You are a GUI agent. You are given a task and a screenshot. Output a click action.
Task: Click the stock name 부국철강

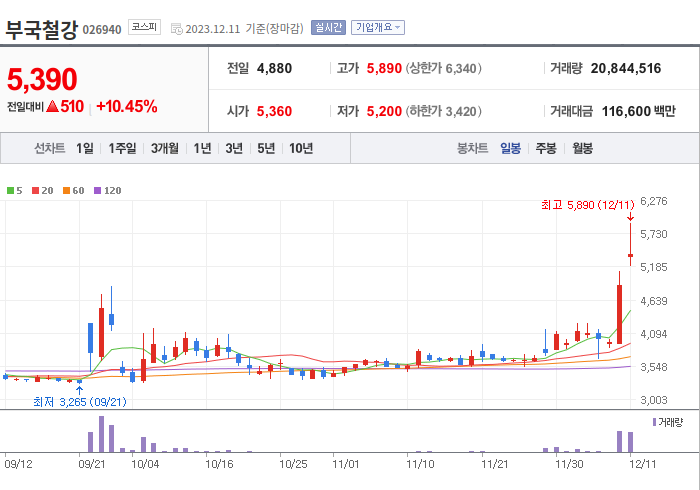42,29
